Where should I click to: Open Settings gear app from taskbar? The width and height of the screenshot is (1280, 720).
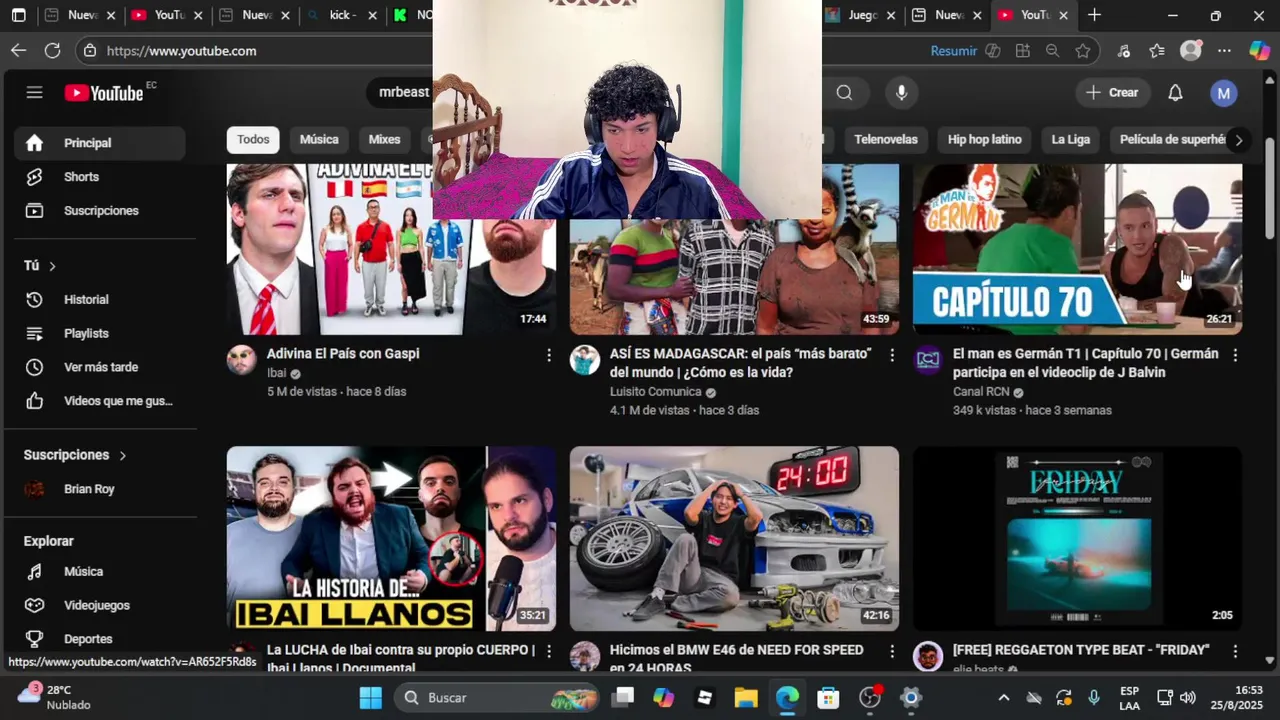[x=910, y=697]
